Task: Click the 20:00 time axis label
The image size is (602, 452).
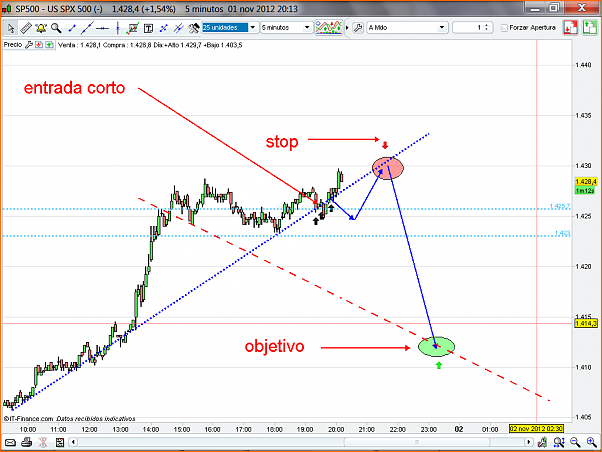Action: (x=336, y=429)
